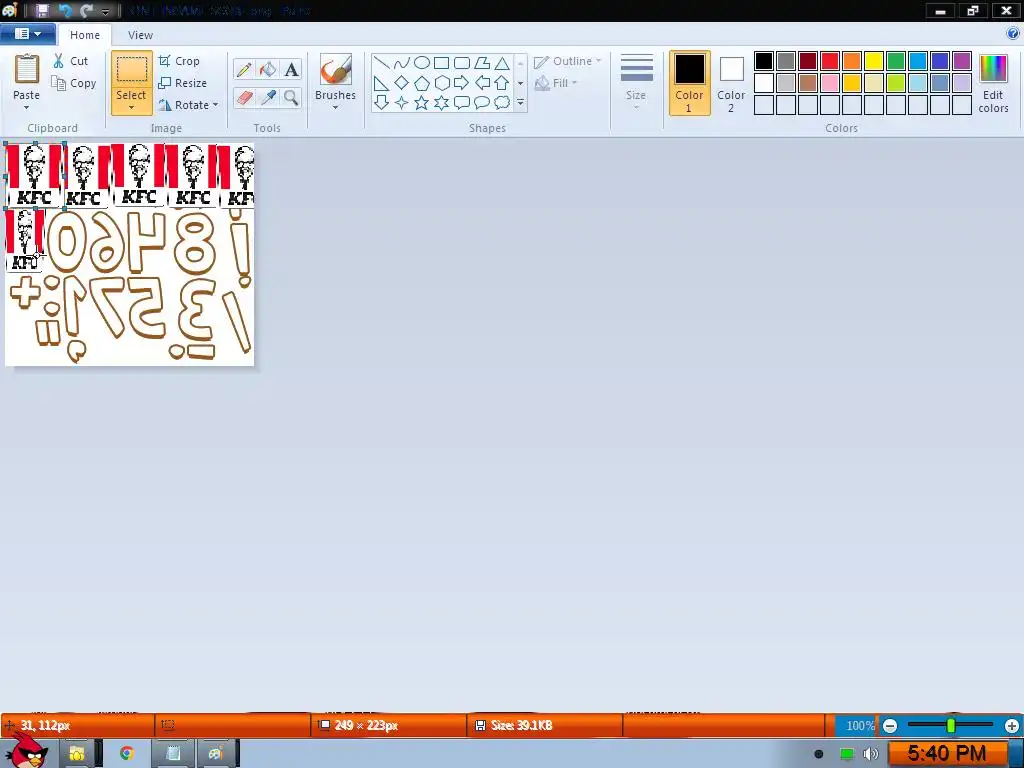Choose the Rectangle shape

(x=441, y=63)
